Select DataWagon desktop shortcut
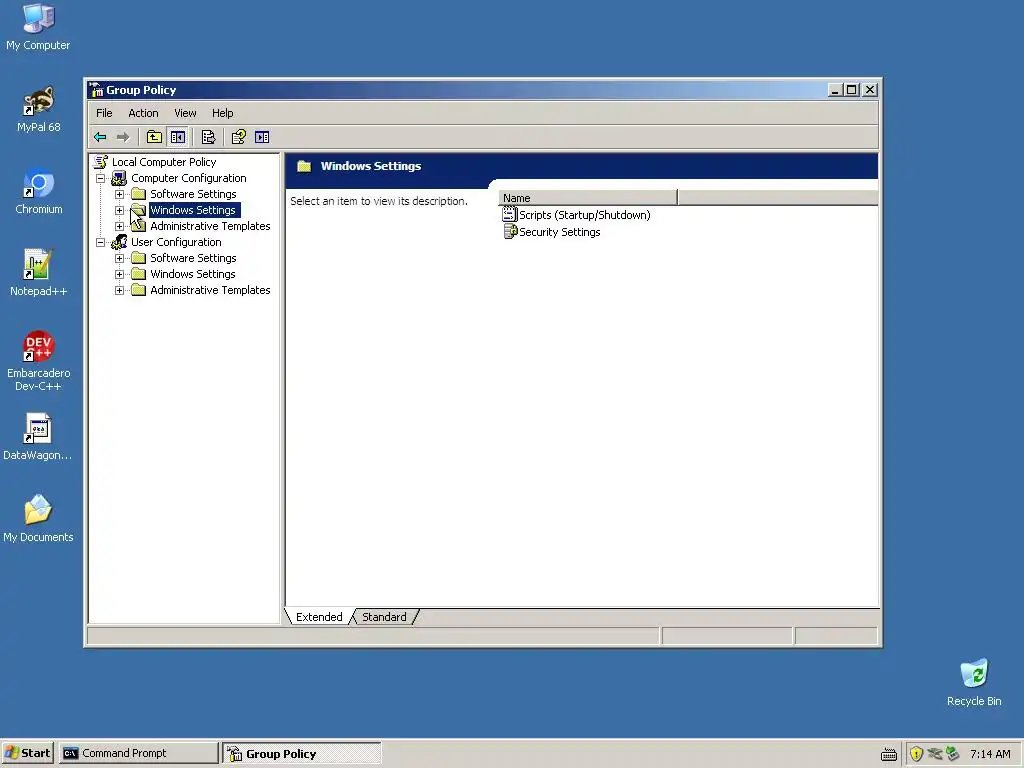The width and height of the screenshot is (1024, 768). click(x=38, y=438)
